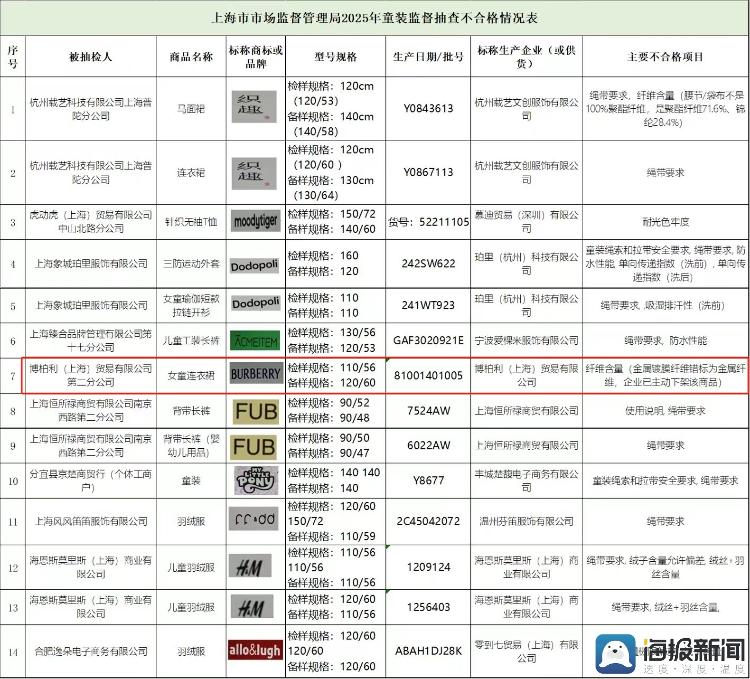Click spec cell 检样规格：140 140 in row 10
The height and width of the screenshot is (679, 750).
(x=334, y=473)
